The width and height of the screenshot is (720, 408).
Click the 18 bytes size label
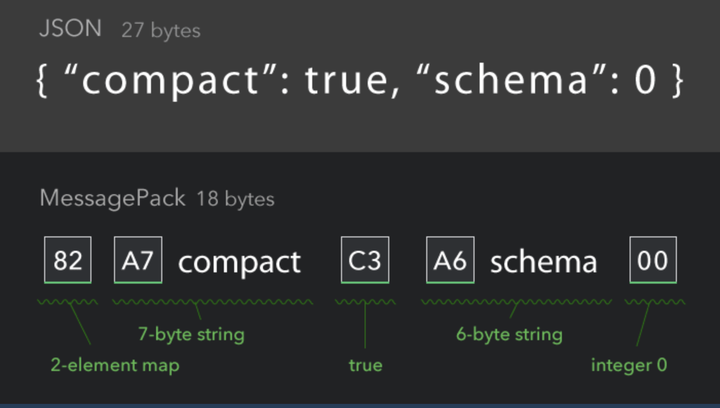pyautogui.click(x=235, y=199)
